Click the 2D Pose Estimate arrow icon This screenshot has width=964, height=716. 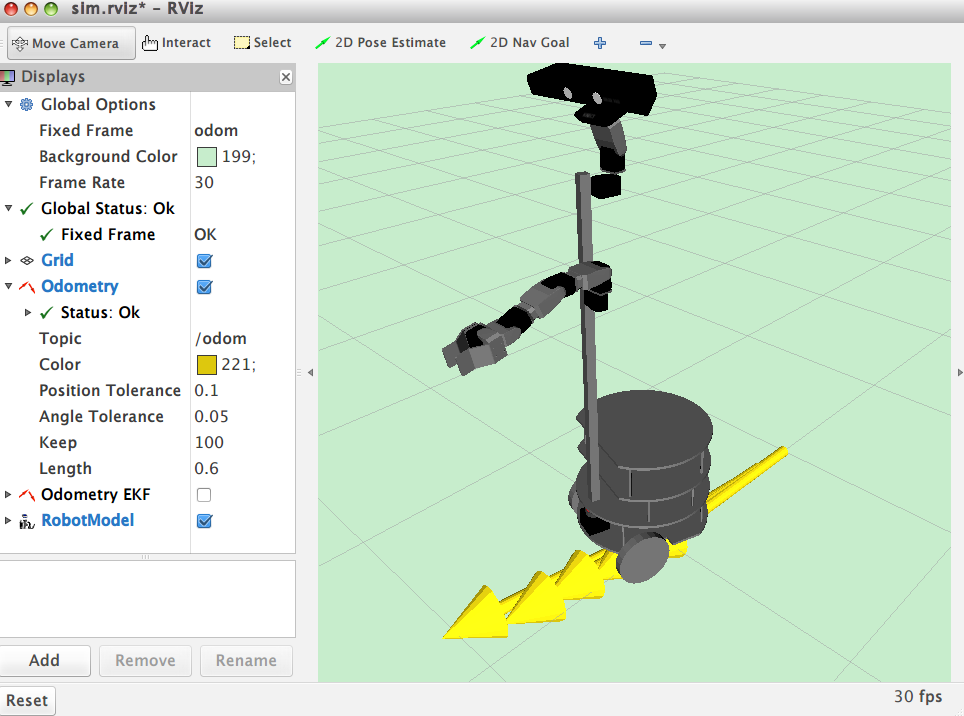322,42
